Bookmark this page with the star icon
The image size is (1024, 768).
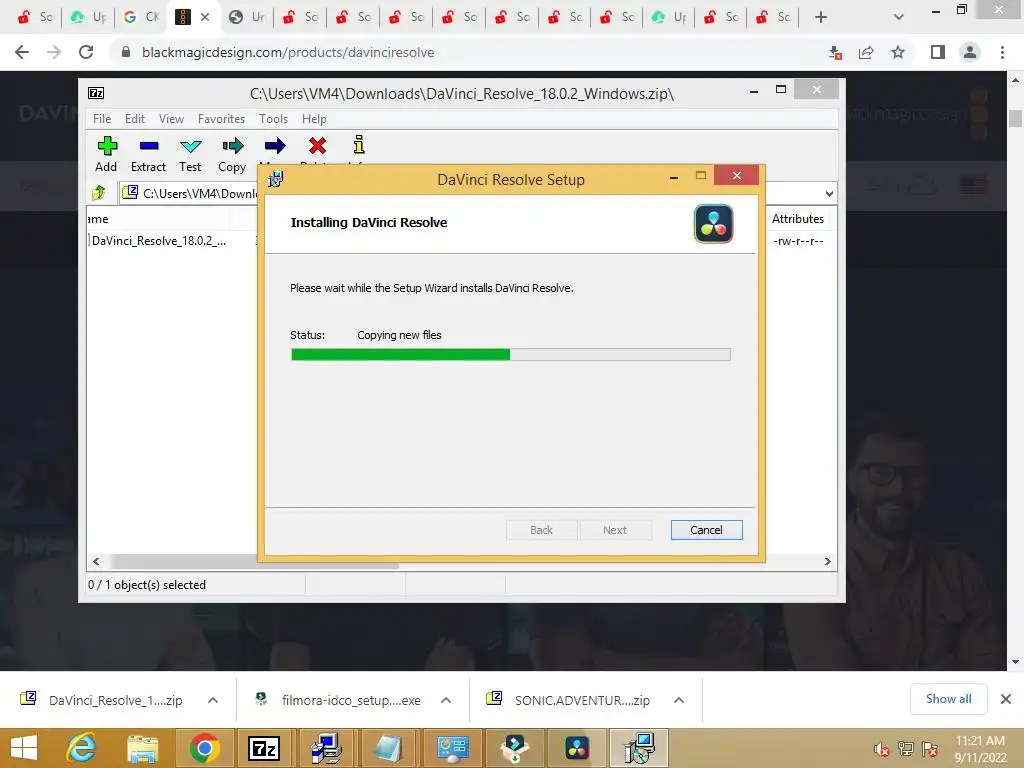[898, 52]
